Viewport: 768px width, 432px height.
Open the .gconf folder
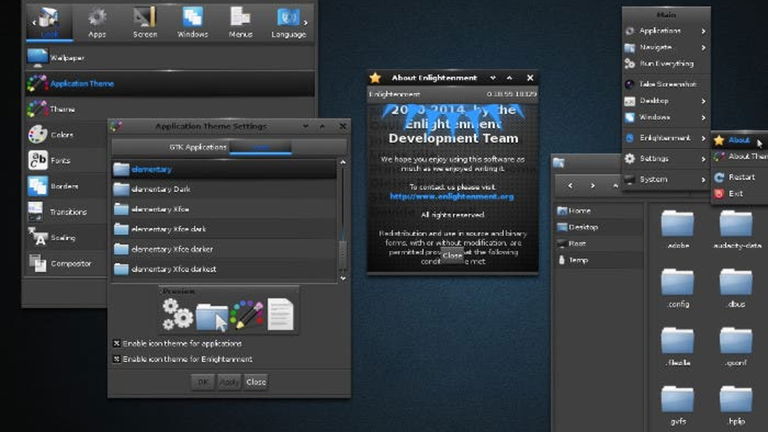(736, 347)
